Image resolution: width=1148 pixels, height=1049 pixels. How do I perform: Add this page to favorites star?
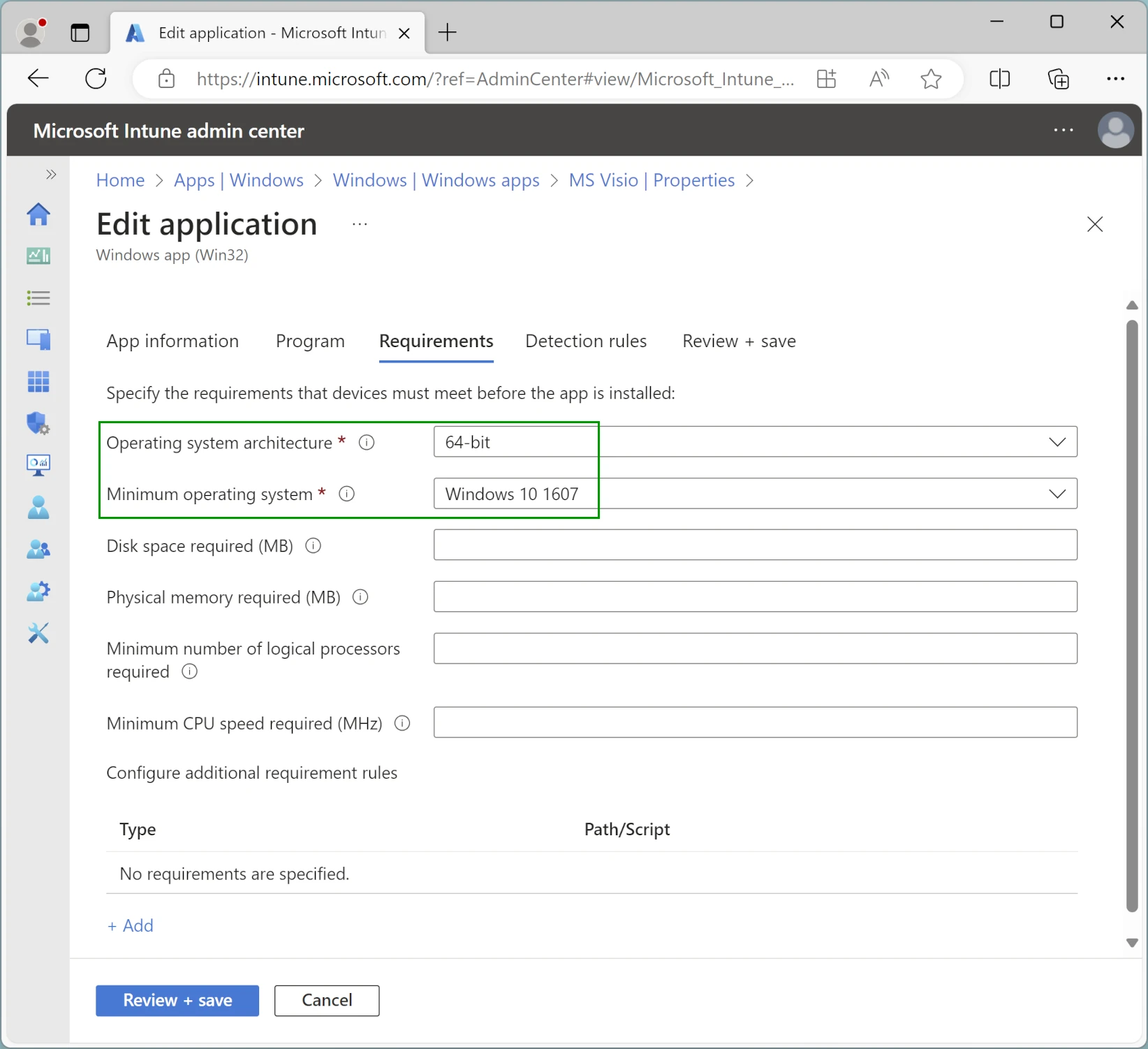coord(931,79)
